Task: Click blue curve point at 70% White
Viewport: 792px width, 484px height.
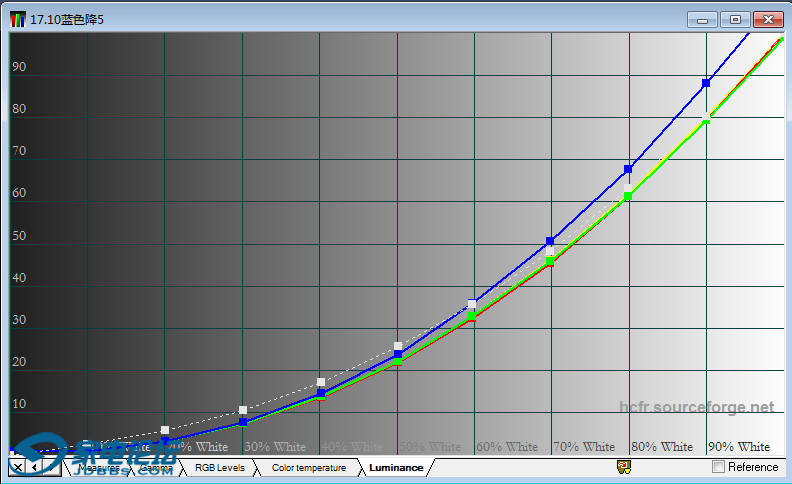Action: [x=550, y=241]
